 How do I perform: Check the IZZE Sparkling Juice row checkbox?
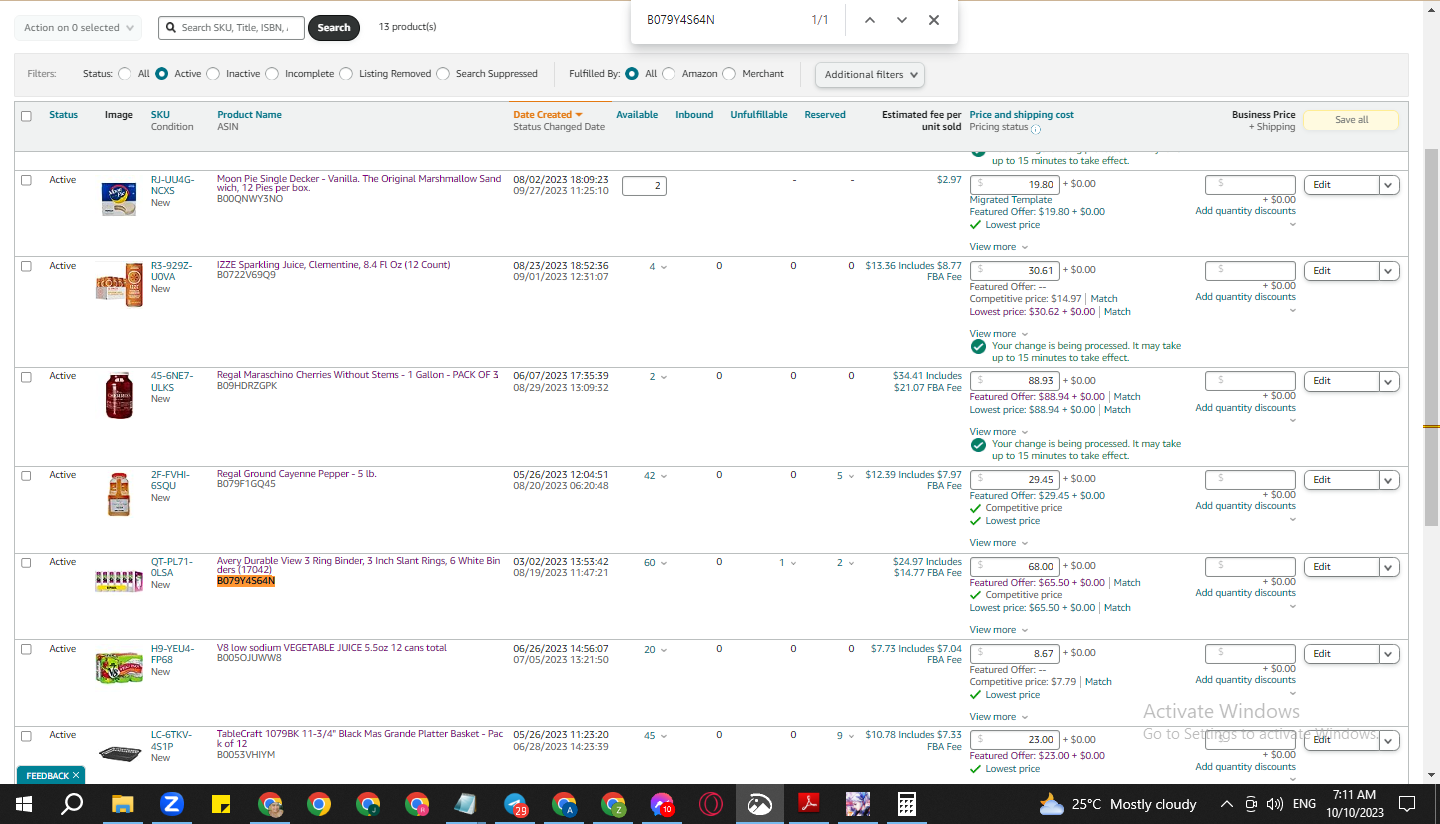pos(26,266)
